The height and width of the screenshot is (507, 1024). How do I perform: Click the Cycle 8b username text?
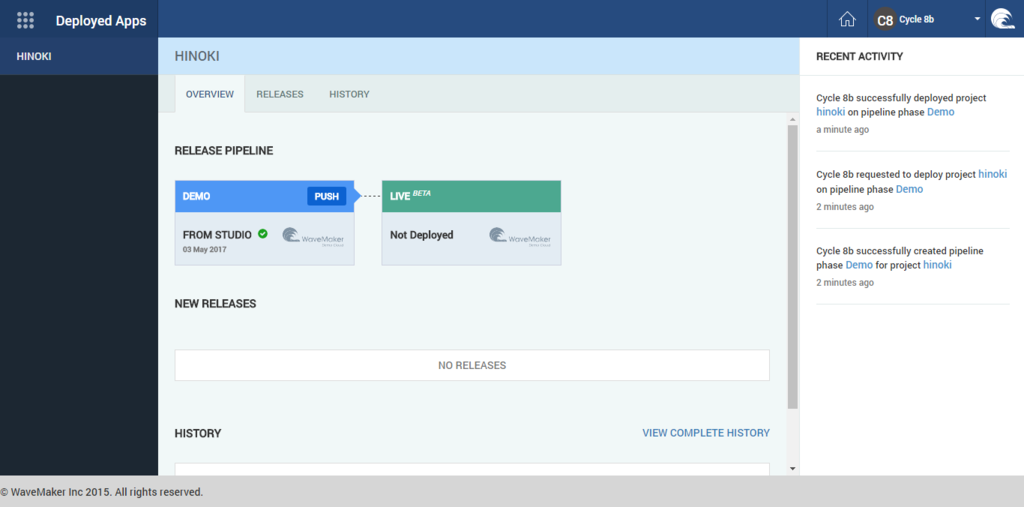point(916,20)
